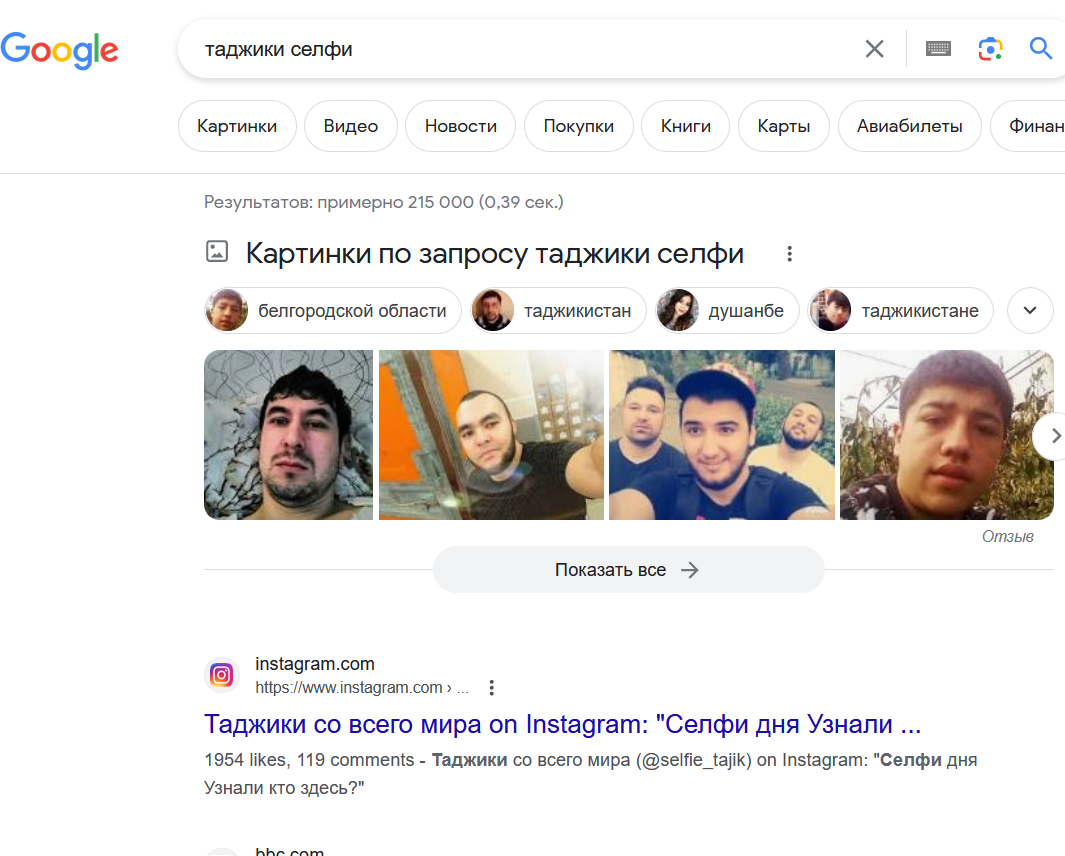The width and height of the screenshot is (1065, 856).
Task: Clear the search query with X
Action: (x=874, y=49)
